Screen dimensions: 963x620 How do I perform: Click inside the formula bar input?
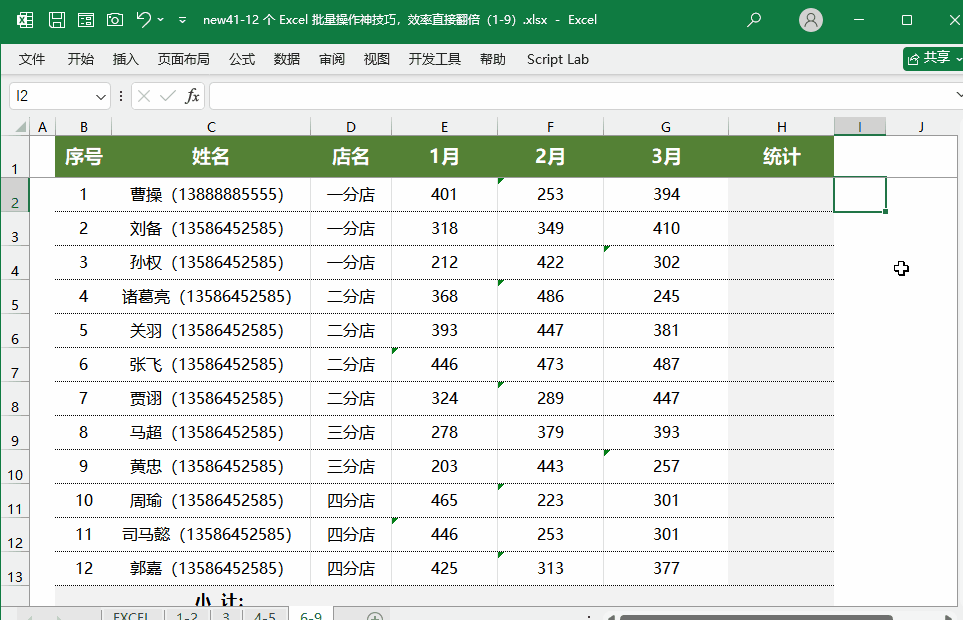tap(583, 96)
